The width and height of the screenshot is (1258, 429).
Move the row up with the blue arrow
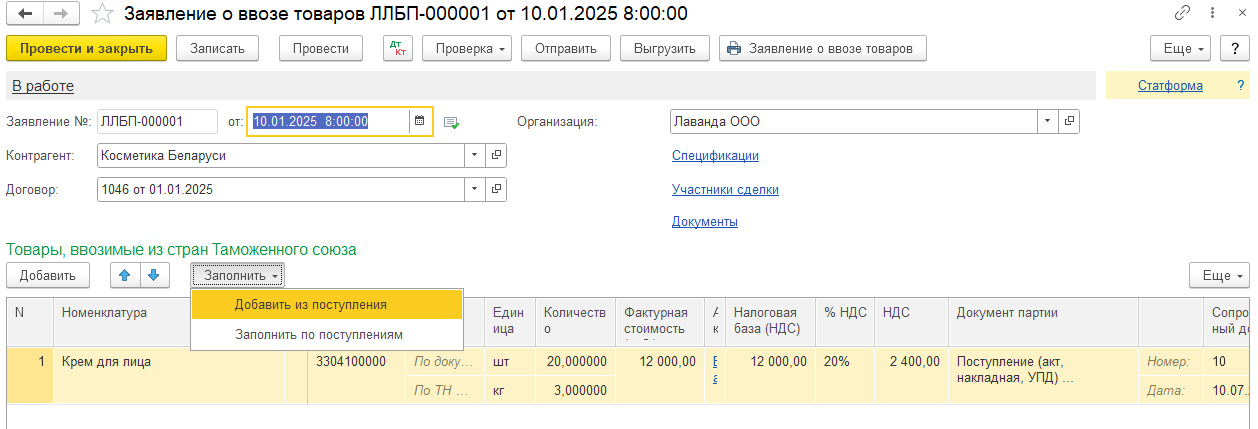tap(125, 275)
